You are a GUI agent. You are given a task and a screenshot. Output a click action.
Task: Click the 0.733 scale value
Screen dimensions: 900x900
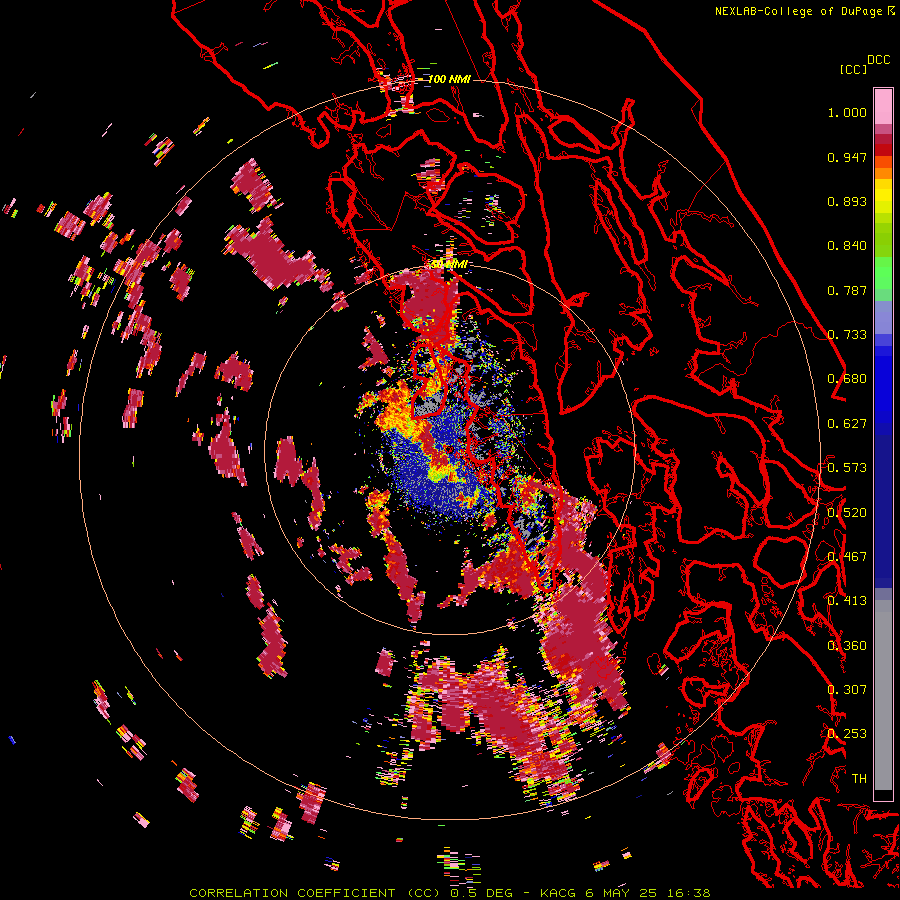[x=847, y=335]
